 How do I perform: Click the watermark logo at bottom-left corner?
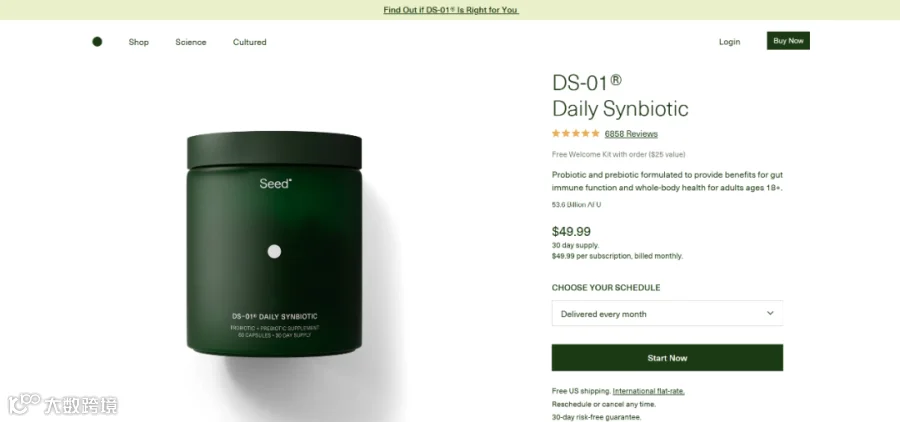(x=63, y=404)
